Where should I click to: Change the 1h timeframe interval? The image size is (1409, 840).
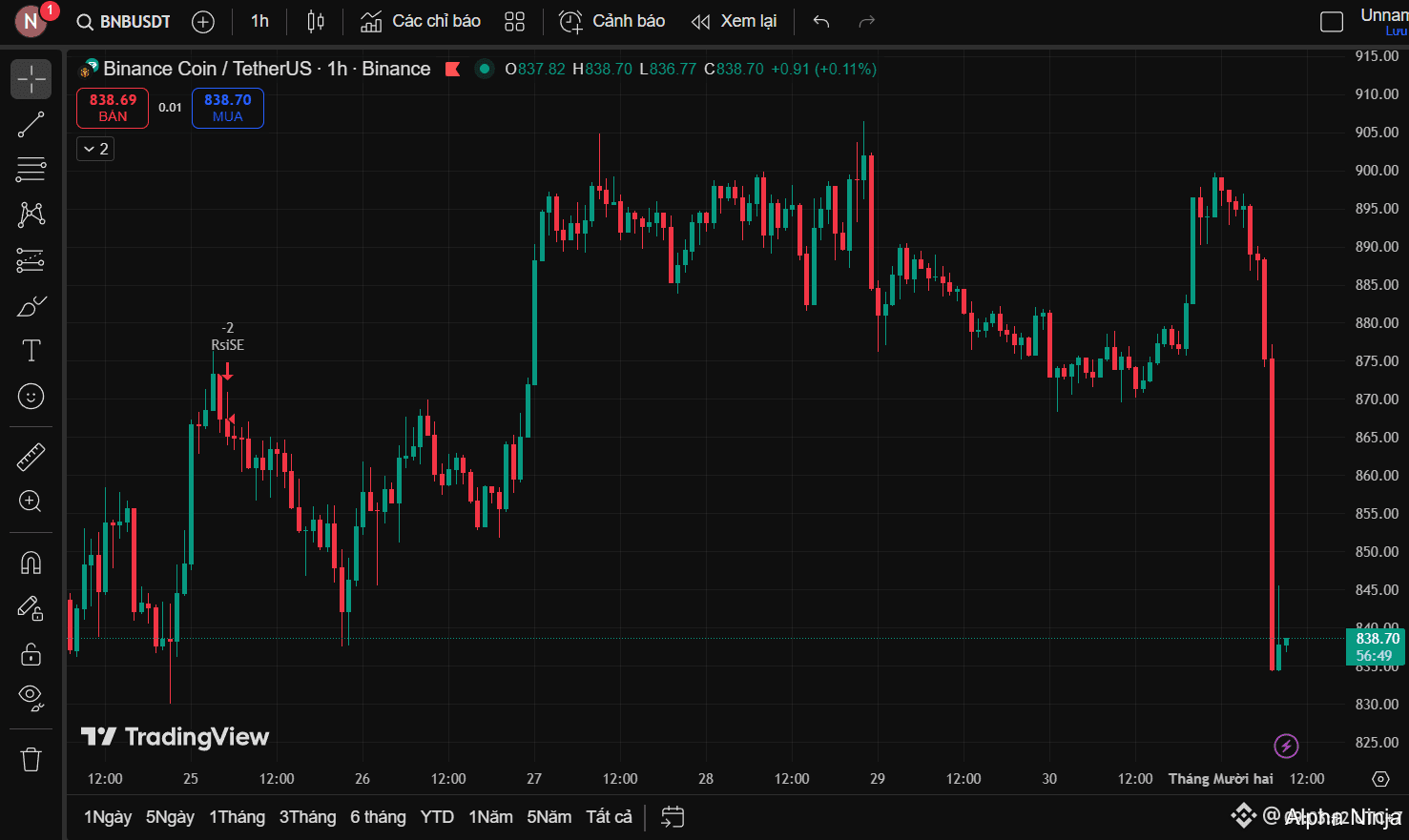[259, 21]
